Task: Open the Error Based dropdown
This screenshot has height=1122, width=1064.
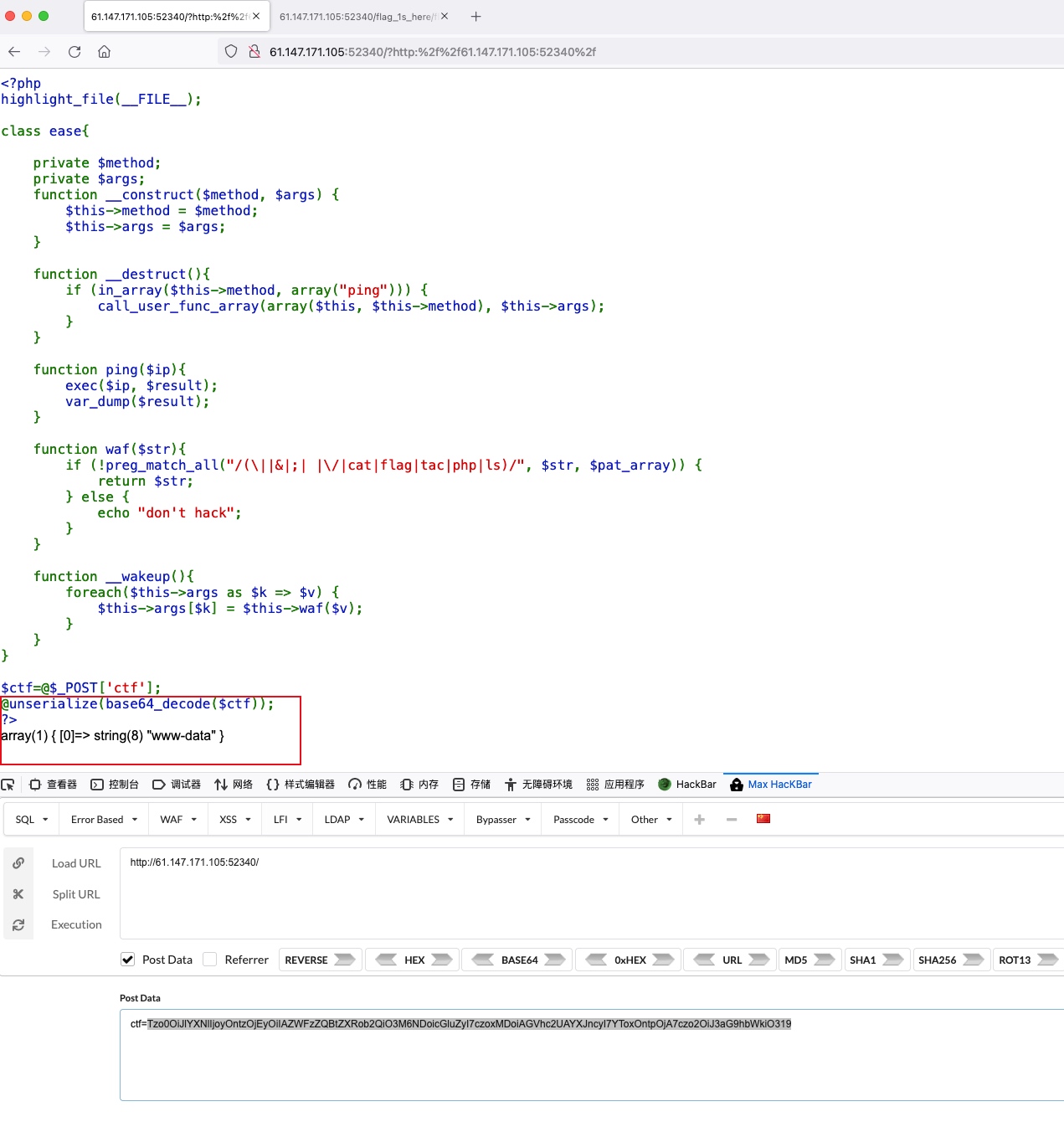Action: coord(104,819)
